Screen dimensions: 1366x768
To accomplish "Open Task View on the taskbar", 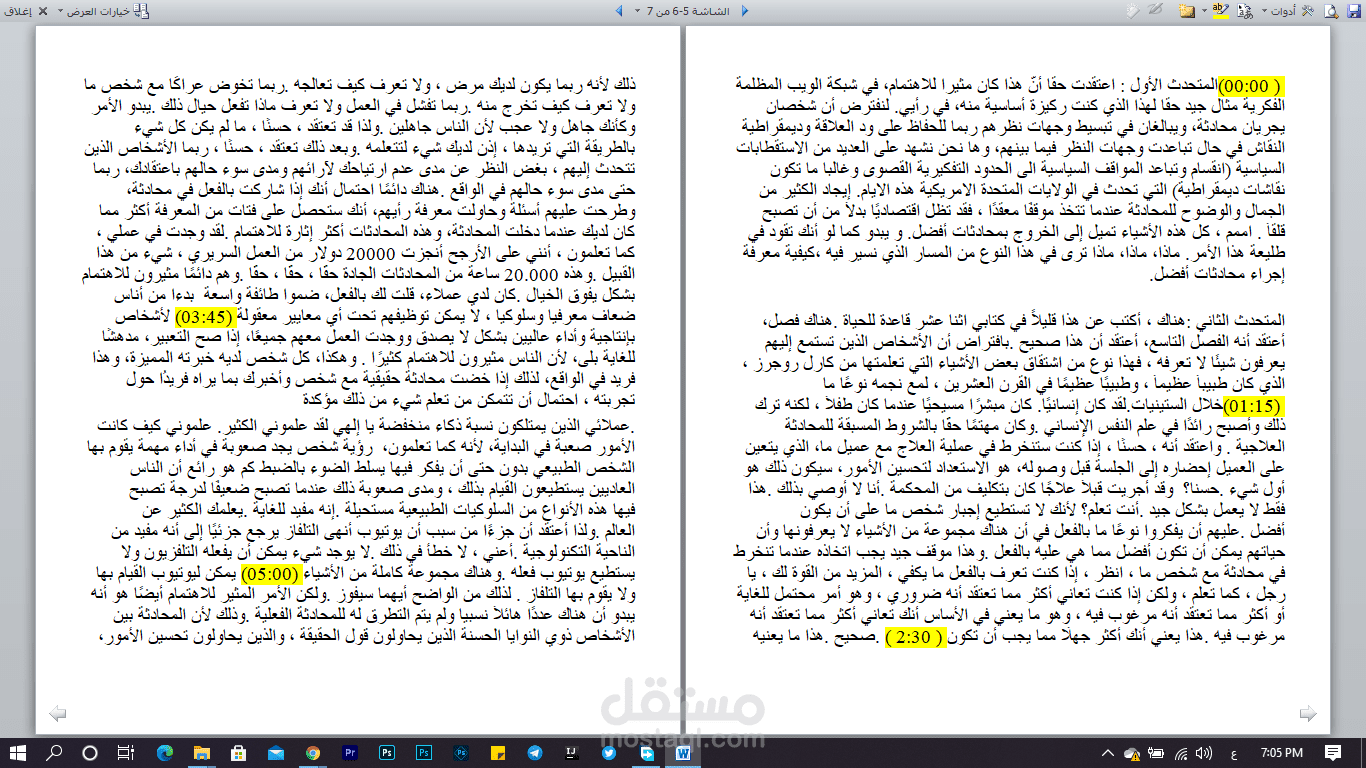I will pyautogui.click(x=126, y=754).
